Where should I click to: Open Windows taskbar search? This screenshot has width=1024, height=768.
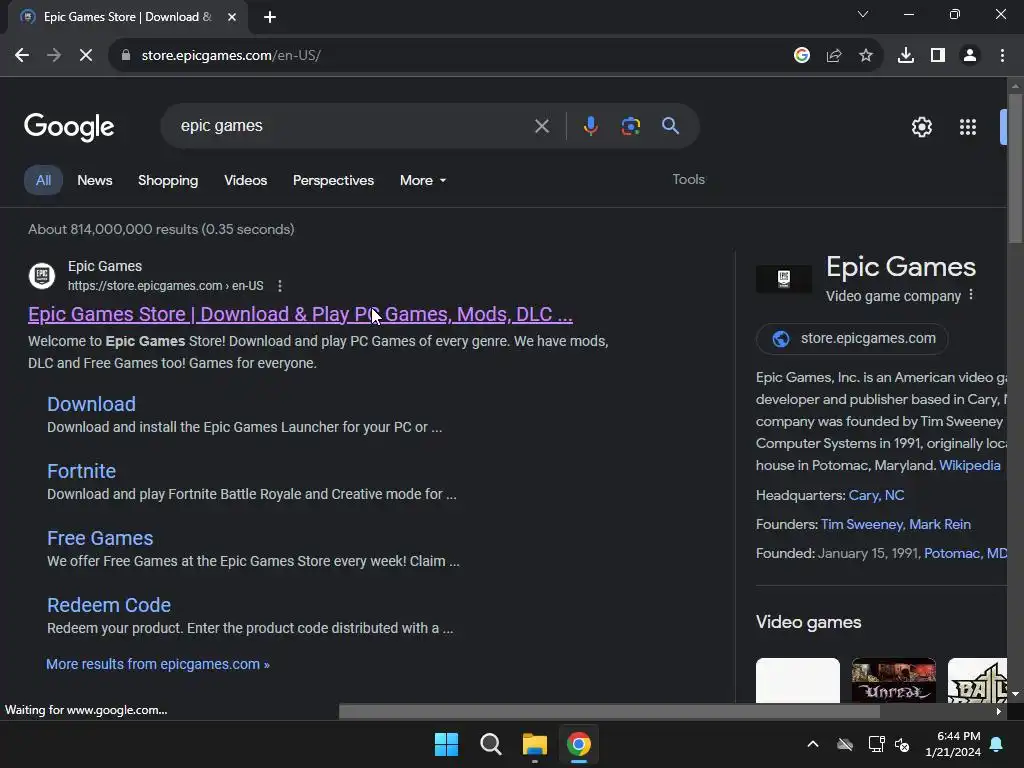(x=490, y=744)
